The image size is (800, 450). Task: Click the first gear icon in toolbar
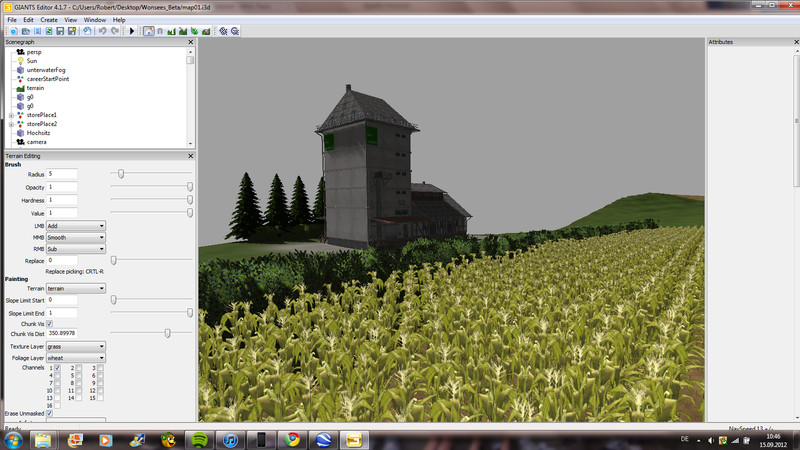tap(223, 31)
